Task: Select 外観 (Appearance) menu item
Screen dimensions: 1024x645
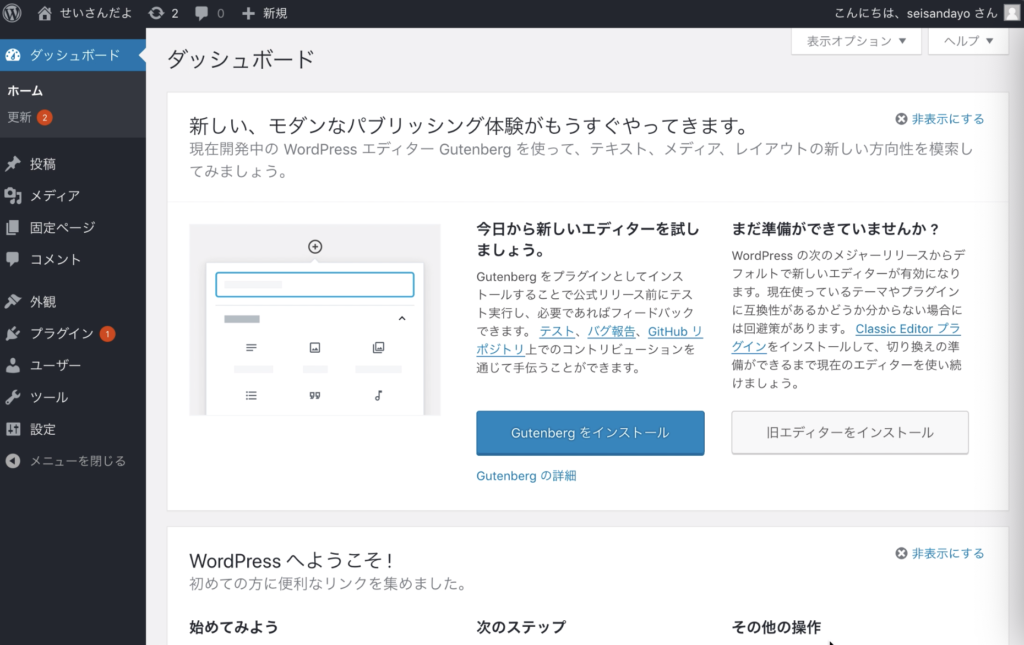Action: pos(42,302)
